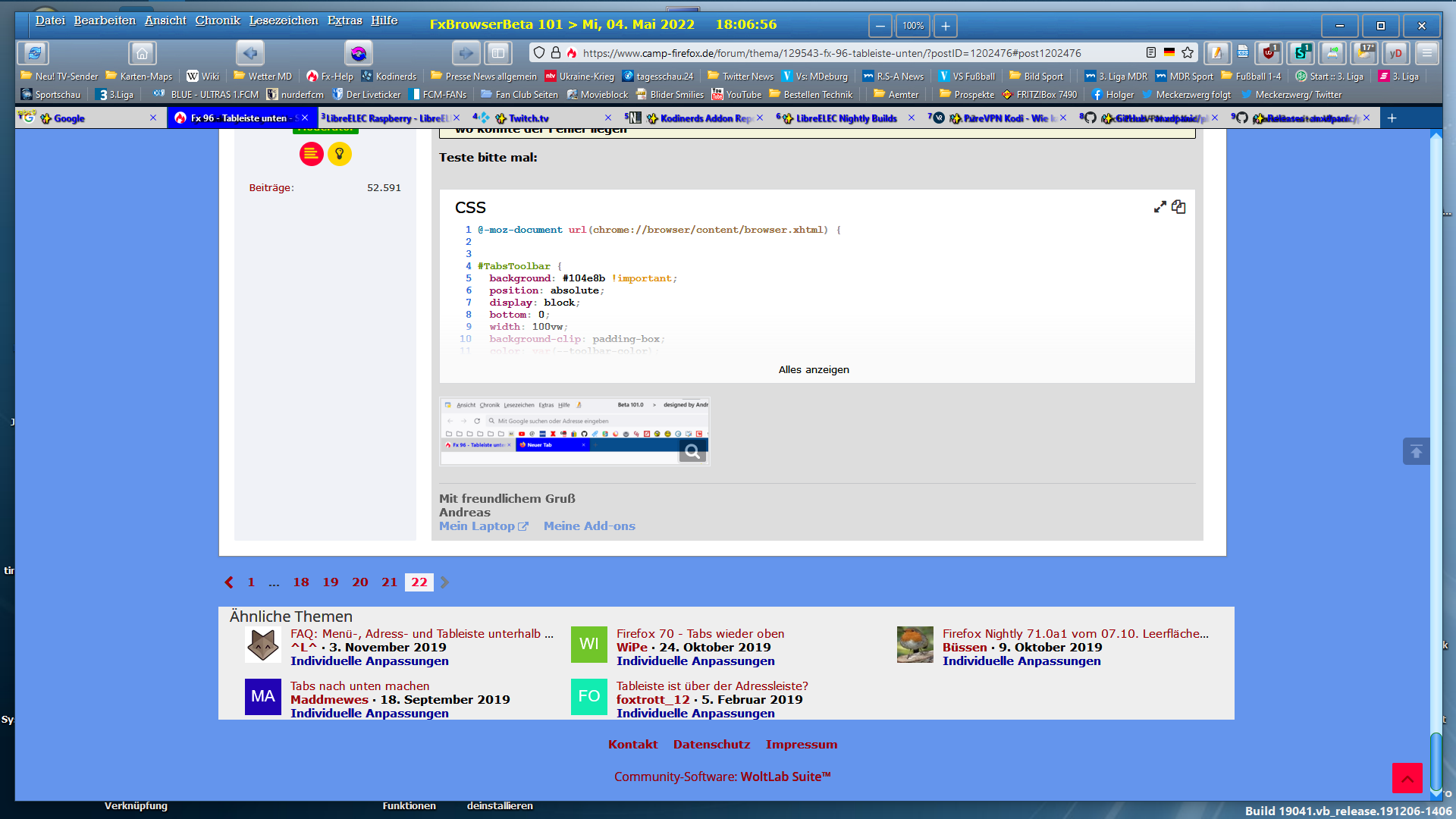Screen dimensions: 1456x819
Task: Open the tab bar screenshot thumbnail
Action: click(575, 431)
